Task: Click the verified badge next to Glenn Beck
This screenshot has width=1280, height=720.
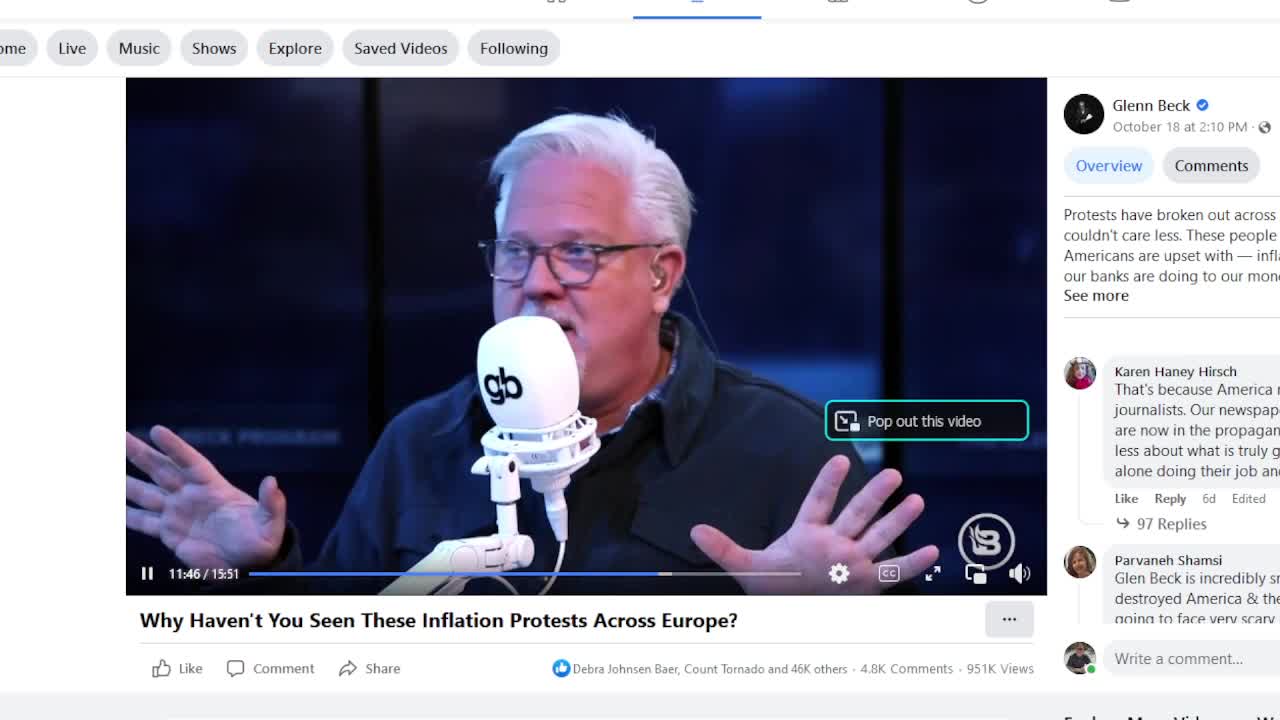Action: click(x=1202, y=105)
